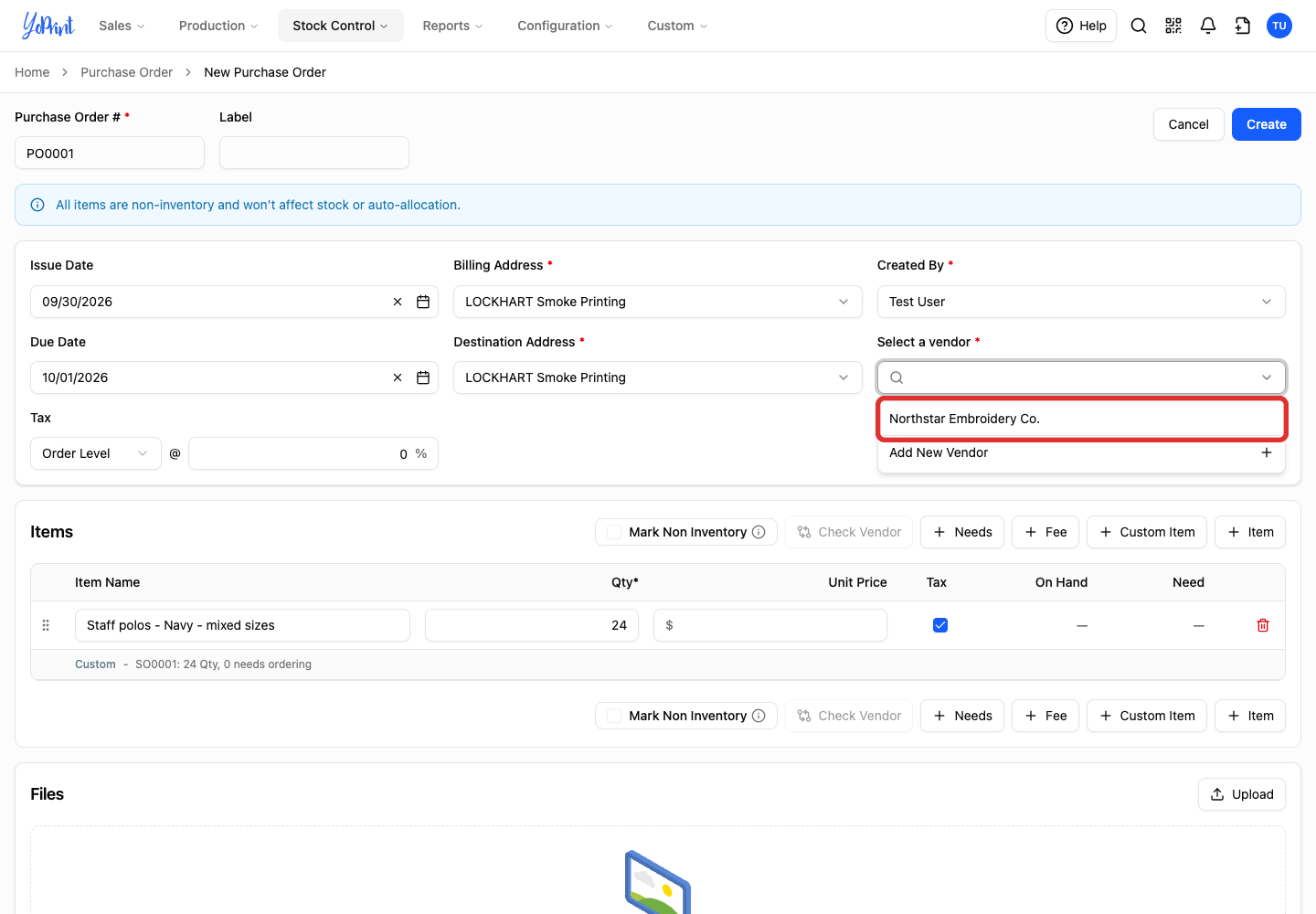Open global search magnifier icon

pos(1139,26)
